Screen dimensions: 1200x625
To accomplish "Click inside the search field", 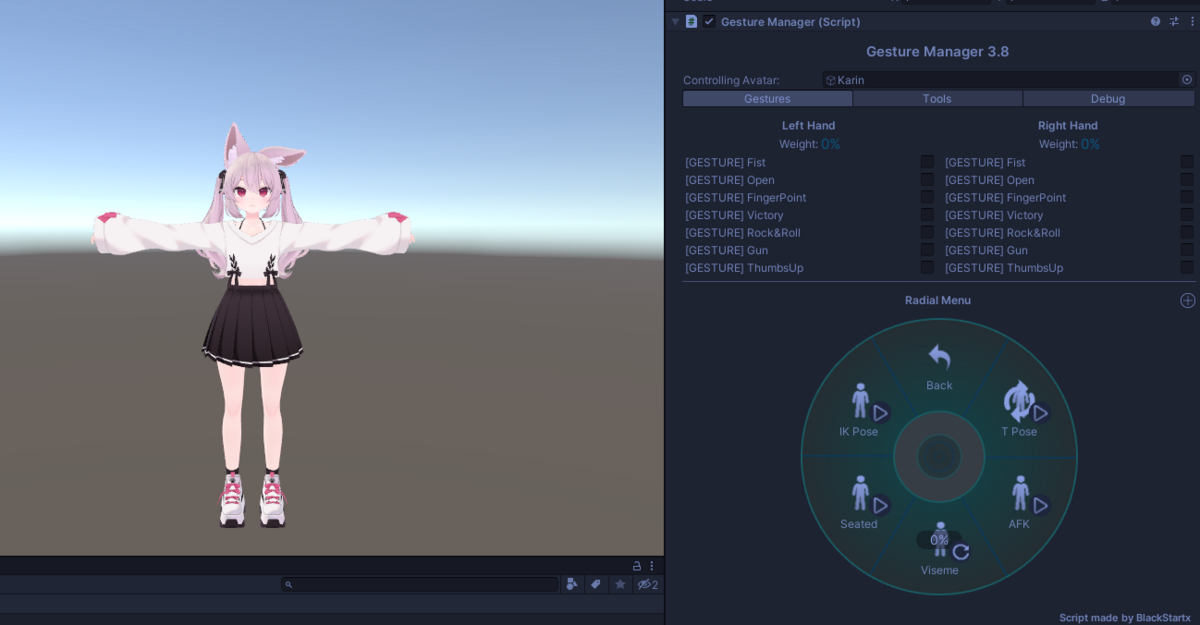I will tap(420, 584).
